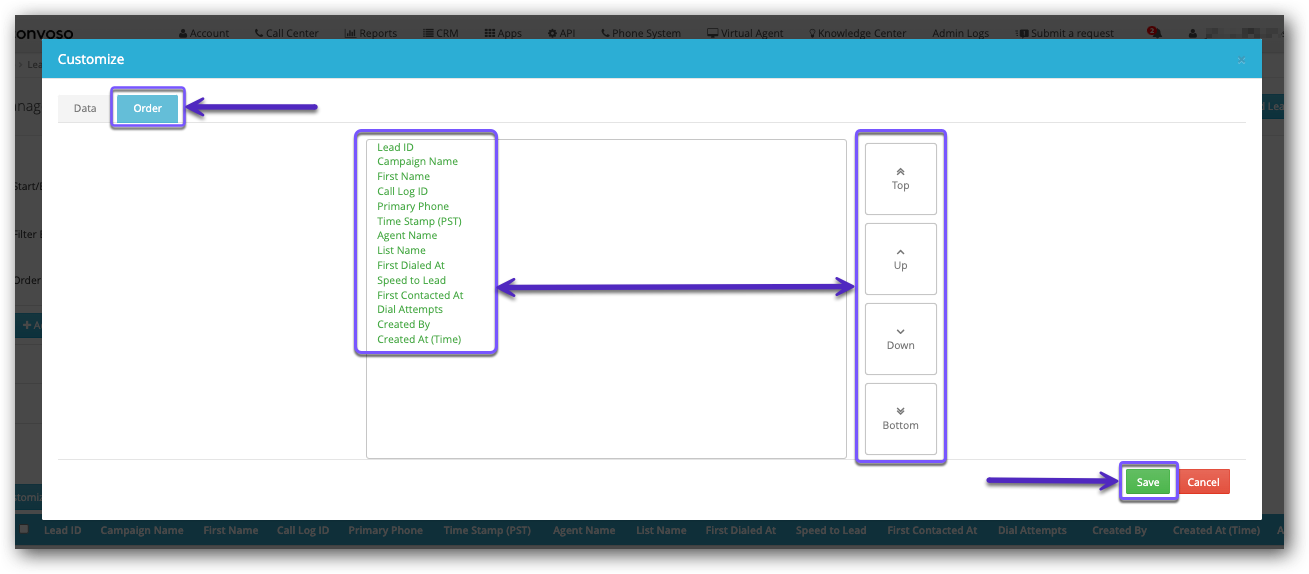The height and width of the screenshot is (574, 1309).
Task: Select Agent Name in the order list
Action: pos(407,235)
